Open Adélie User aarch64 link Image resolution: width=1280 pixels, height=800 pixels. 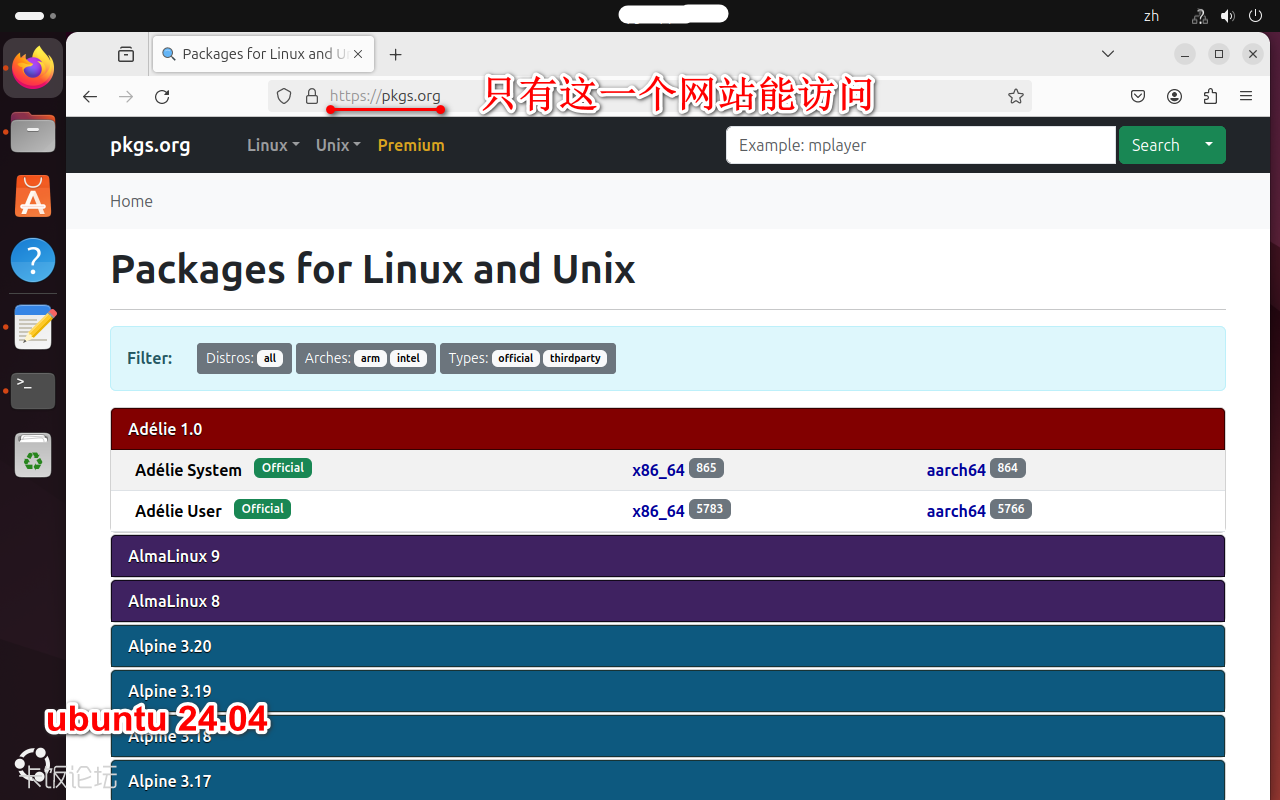[956, 511]
